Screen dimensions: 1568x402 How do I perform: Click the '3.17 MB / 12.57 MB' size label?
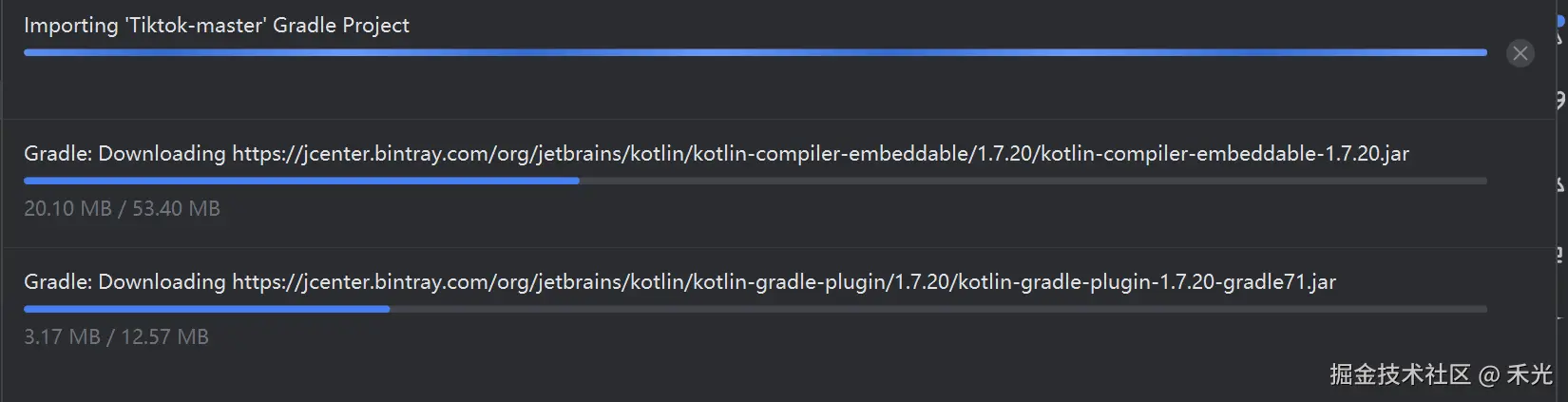coord(116,336)
